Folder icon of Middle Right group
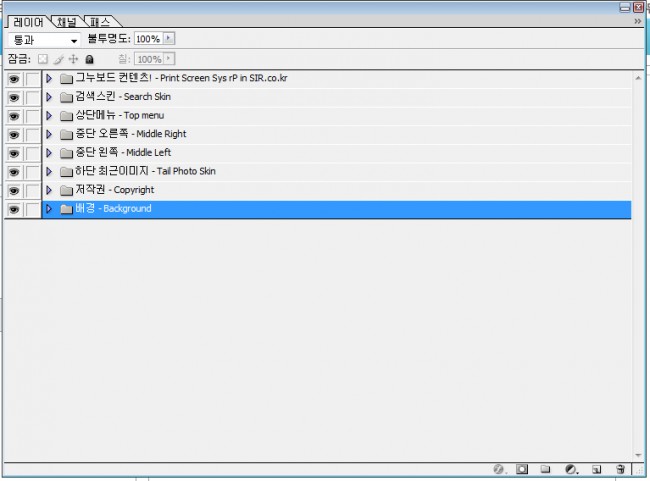650x481 pixels. point(66,134)
